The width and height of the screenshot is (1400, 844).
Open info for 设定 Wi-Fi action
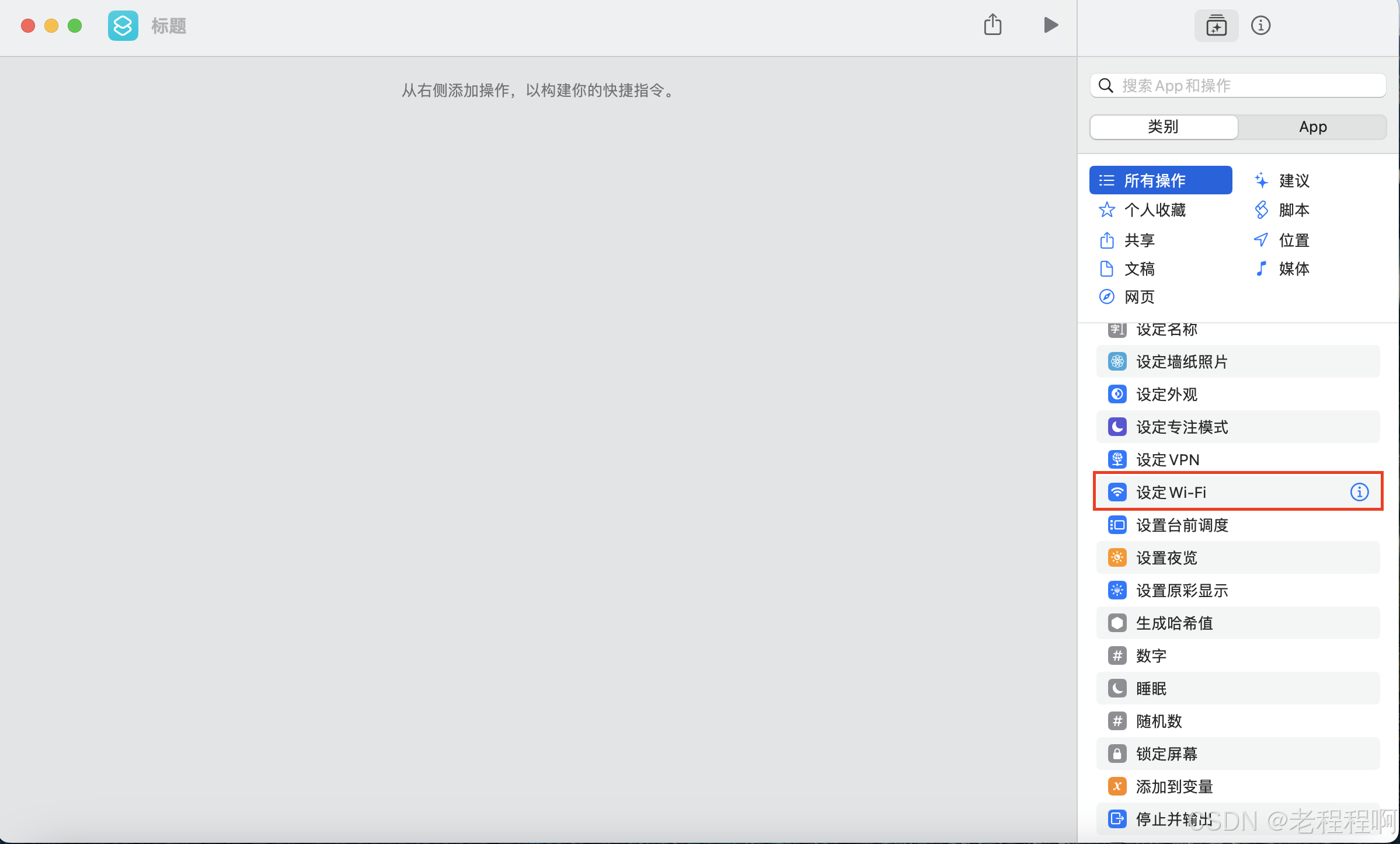click(x=1359, y=492)
